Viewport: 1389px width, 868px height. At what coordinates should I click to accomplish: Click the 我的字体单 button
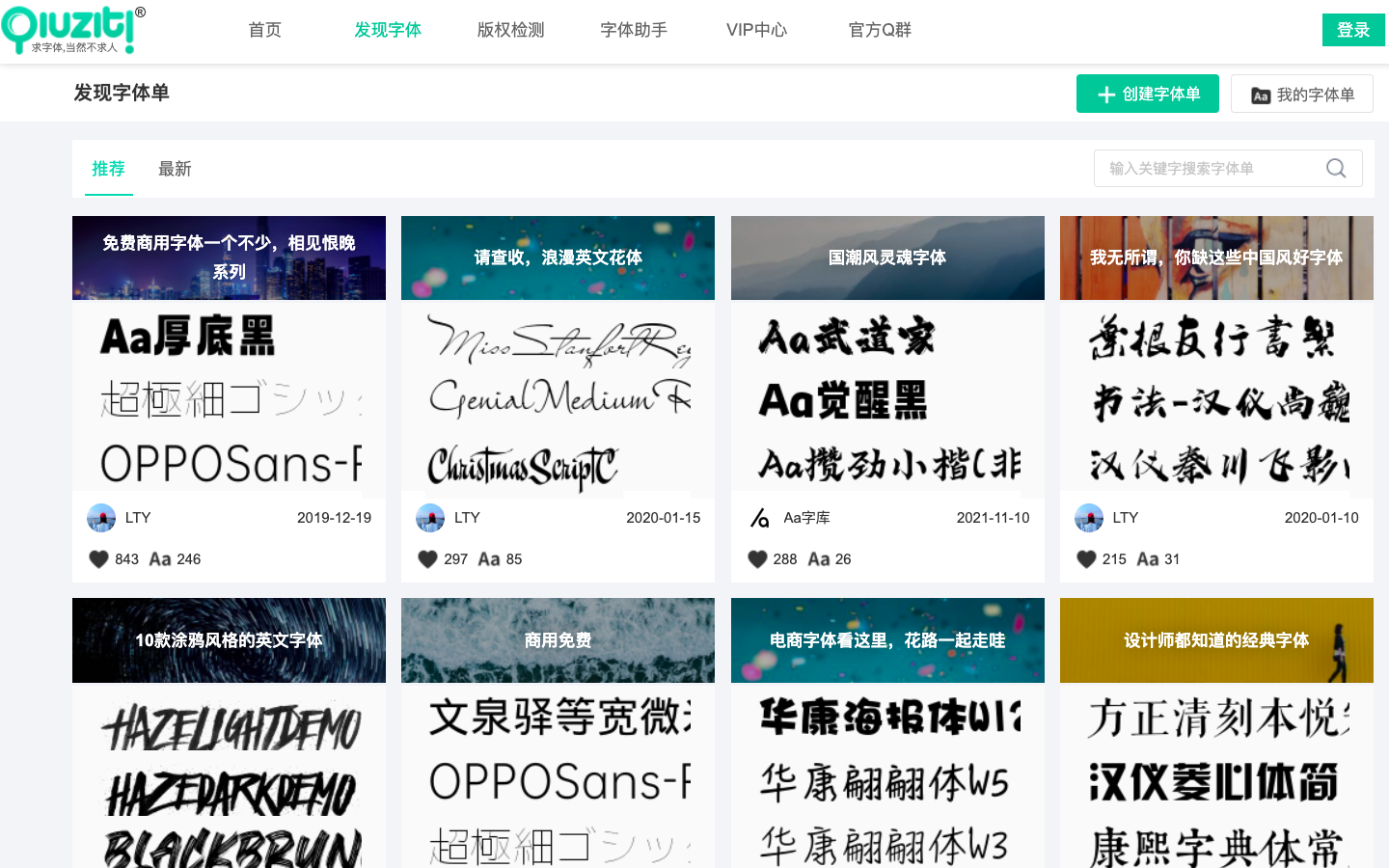coord(1302,94)
